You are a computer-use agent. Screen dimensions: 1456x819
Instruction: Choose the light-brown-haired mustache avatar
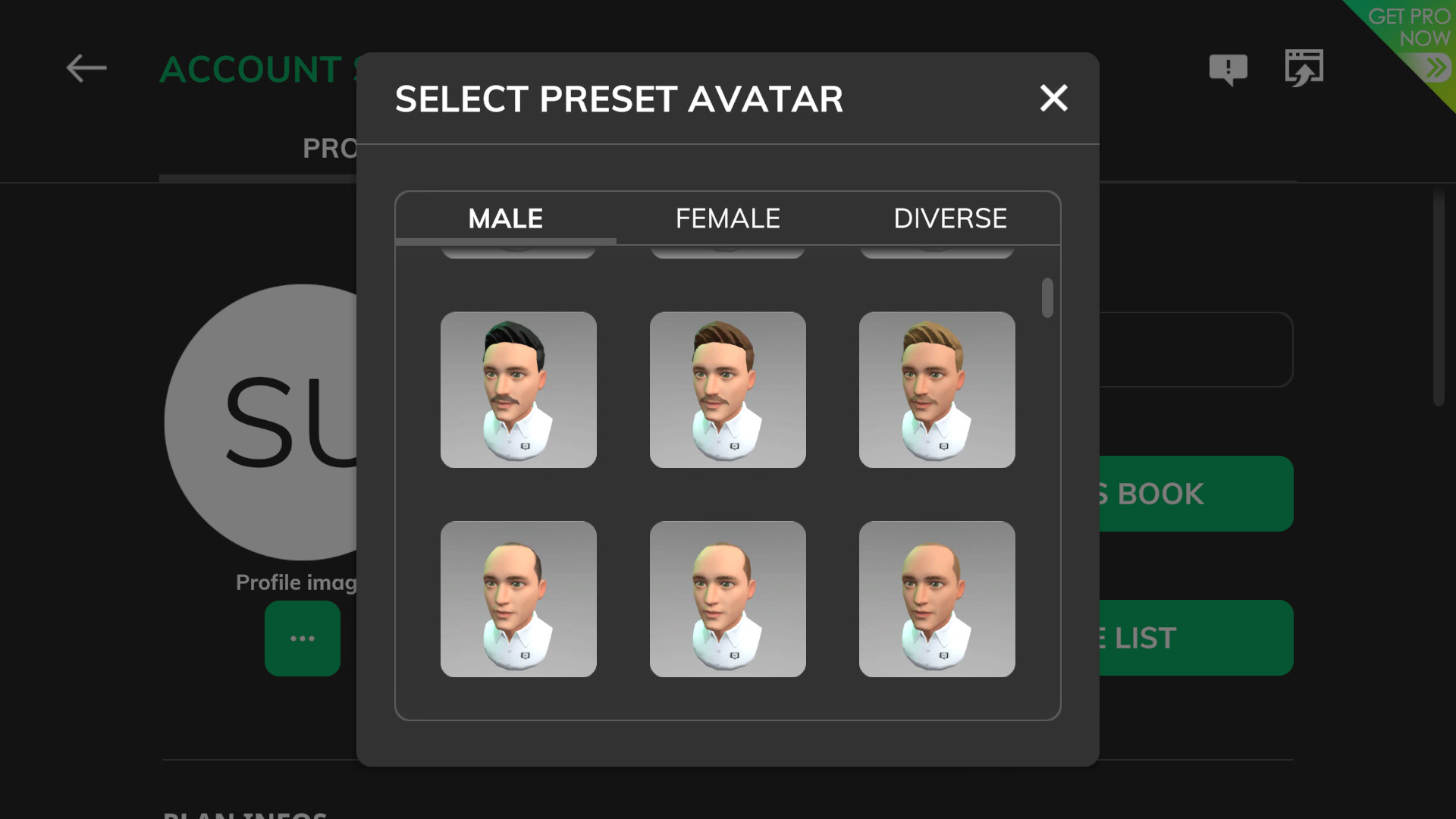click(x=937, y=390)
